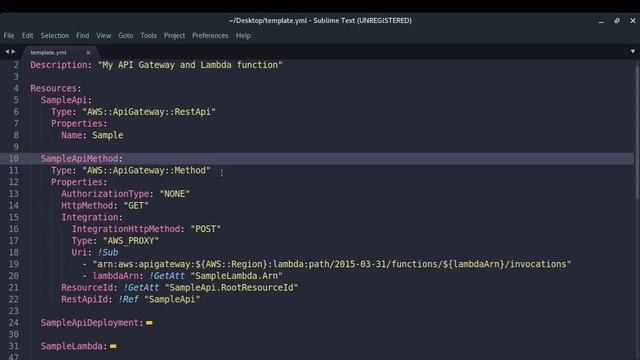Click the "lambdaArn" key on line 20
This screenshot has width=640, height=360.
[116, 276]
